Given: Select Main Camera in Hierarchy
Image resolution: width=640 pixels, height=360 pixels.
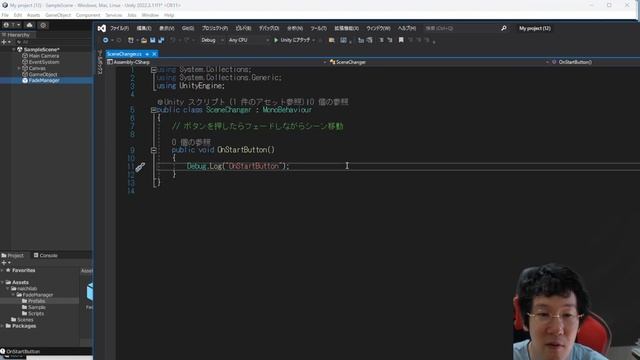Looking at the screenshot, I should (44, 56).
